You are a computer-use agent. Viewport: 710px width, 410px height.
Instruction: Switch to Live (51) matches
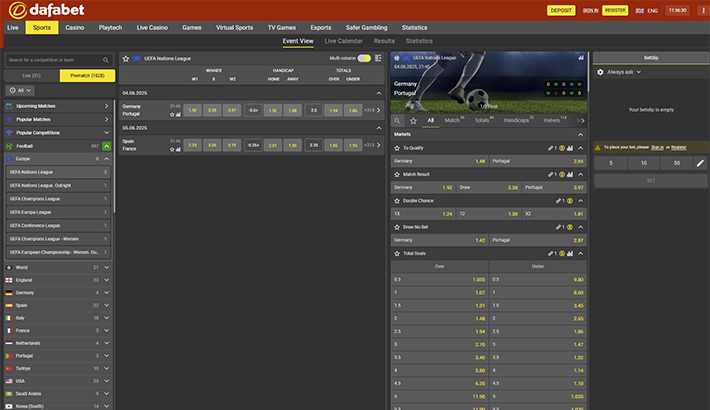pos(32,76)
